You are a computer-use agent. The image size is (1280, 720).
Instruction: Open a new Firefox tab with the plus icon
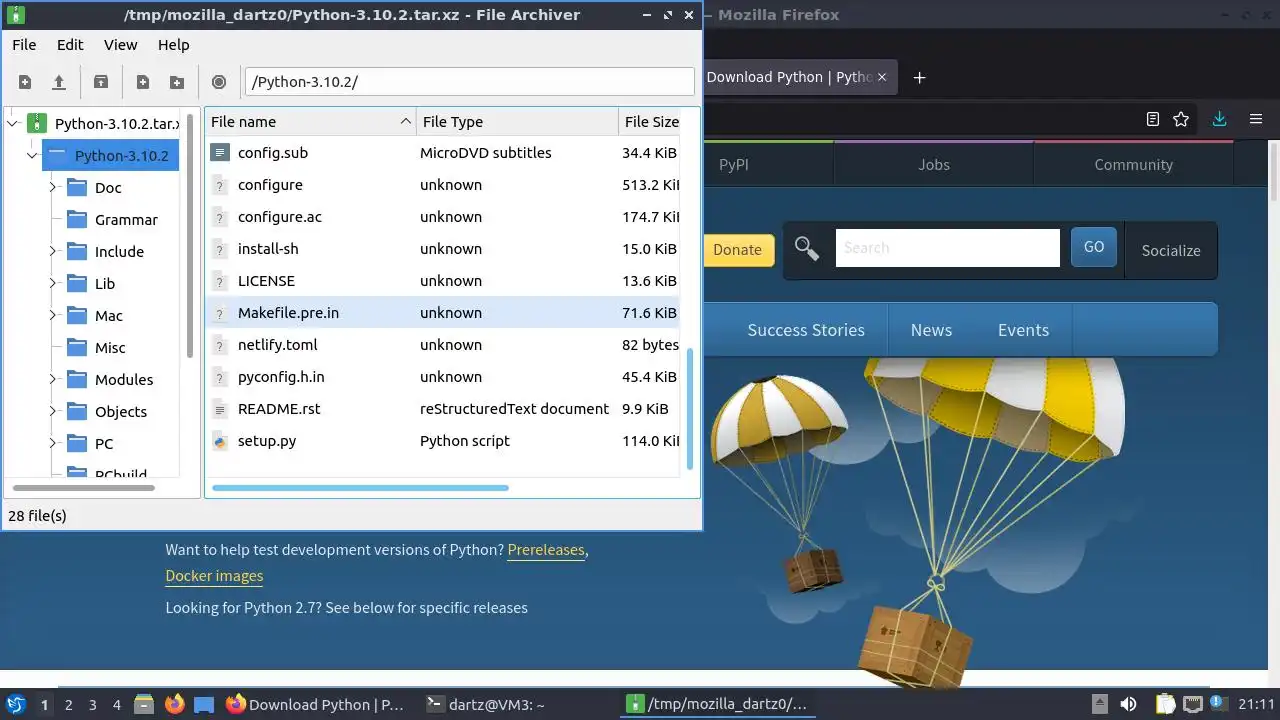coord(920,78)
